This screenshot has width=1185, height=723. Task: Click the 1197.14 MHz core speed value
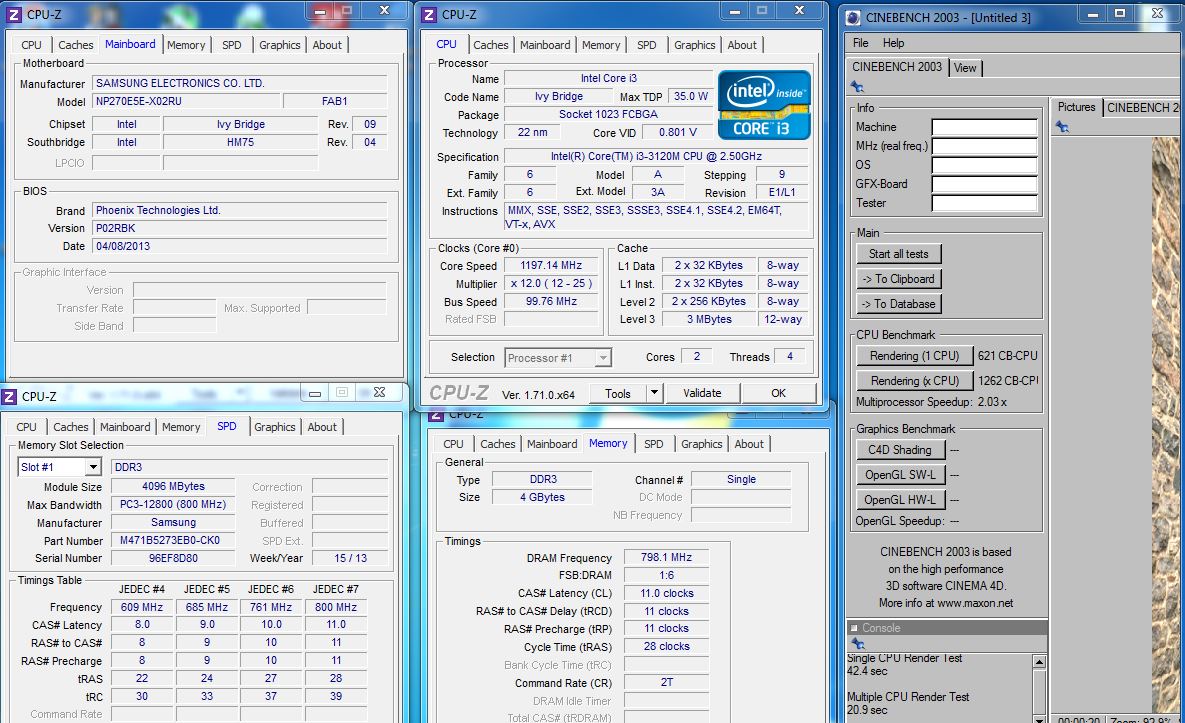click(551, 266)
